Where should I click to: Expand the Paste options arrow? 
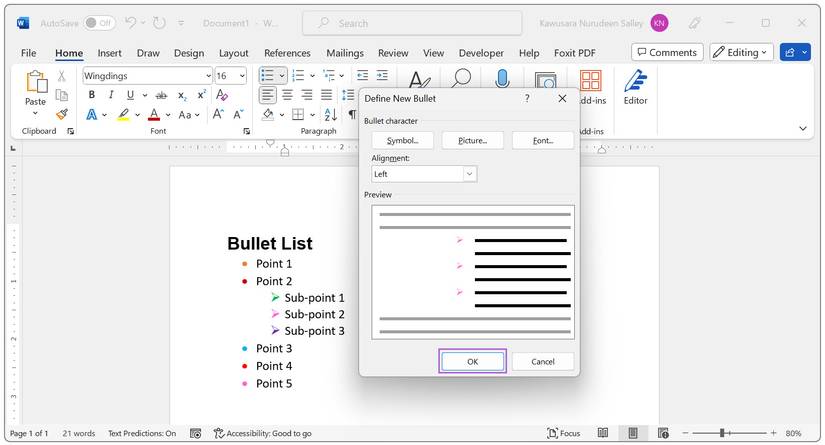(x=35, y=114)
